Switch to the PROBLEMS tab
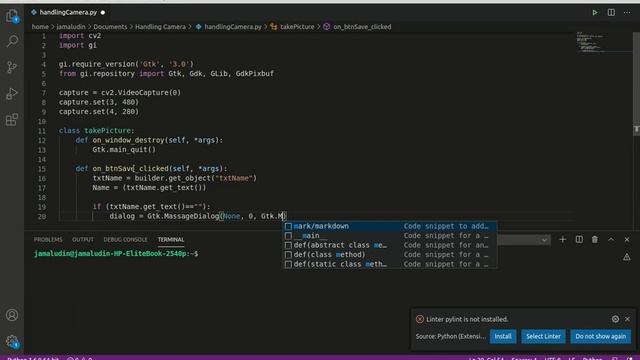 [x=48, y=240]
